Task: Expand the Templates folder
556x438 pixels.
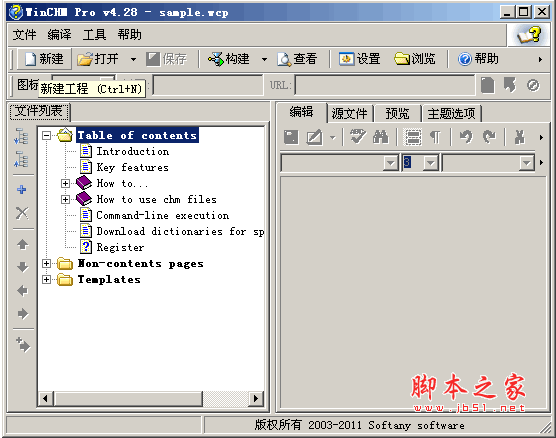Action: [x=46, y=279]
